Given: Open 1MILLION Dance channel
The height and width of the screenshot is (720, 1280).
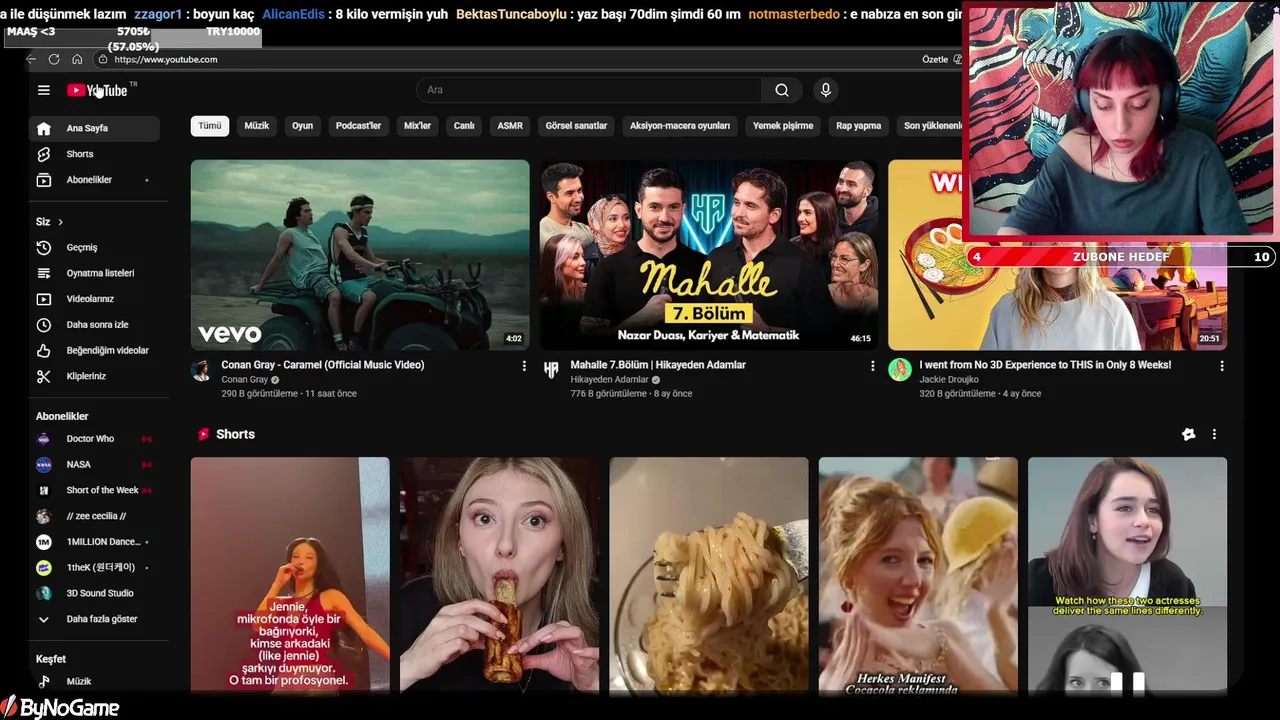Looking at the screenshot, I should (x=94, y=542).
